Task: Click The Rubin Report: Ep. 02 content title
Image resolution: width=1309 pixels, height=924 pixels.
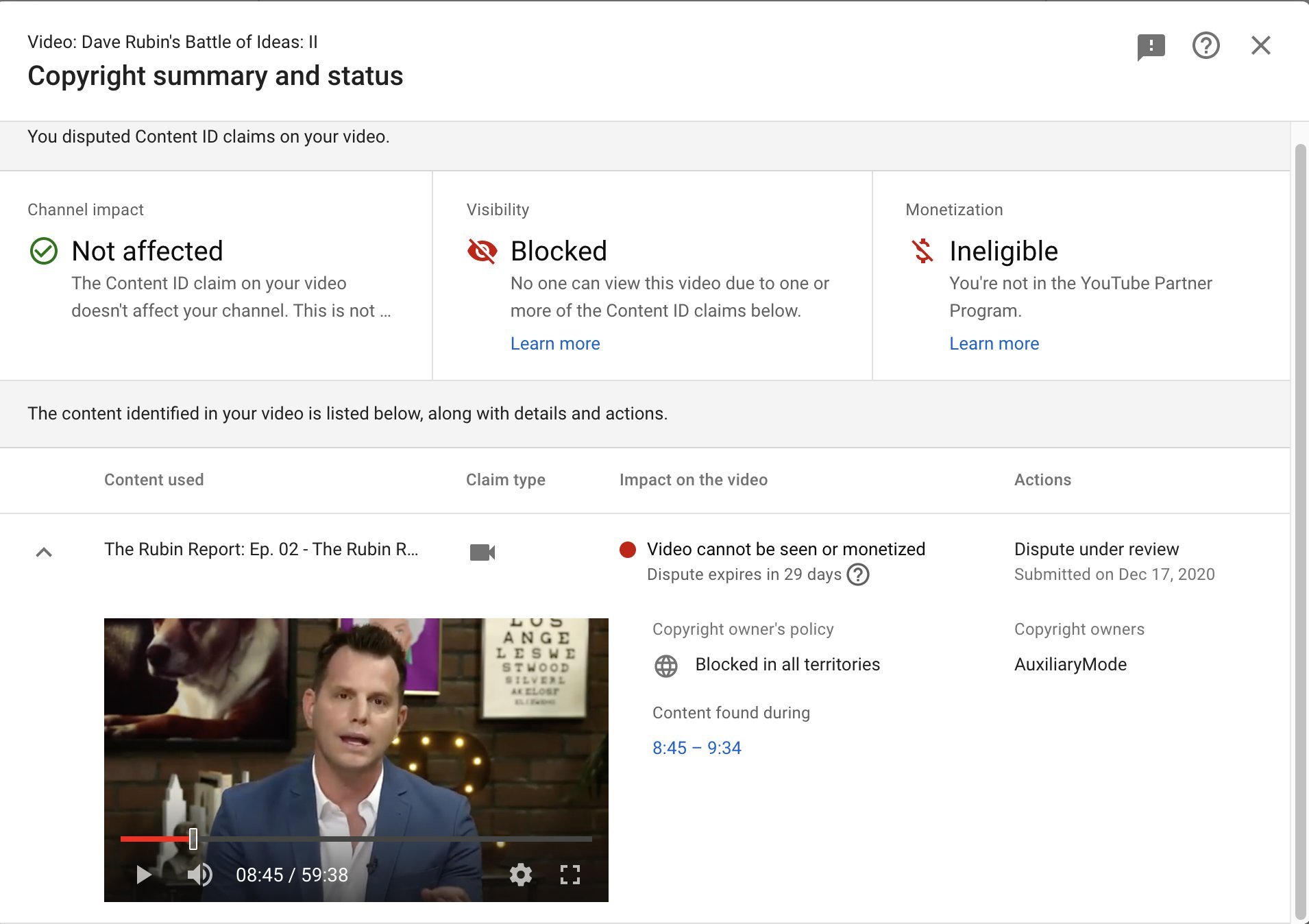Action: [261, 549]
